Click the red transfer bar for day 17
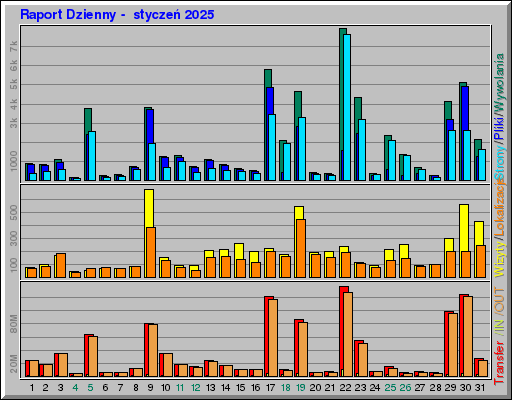Screen dimensions: 512x400 (267, 336)
